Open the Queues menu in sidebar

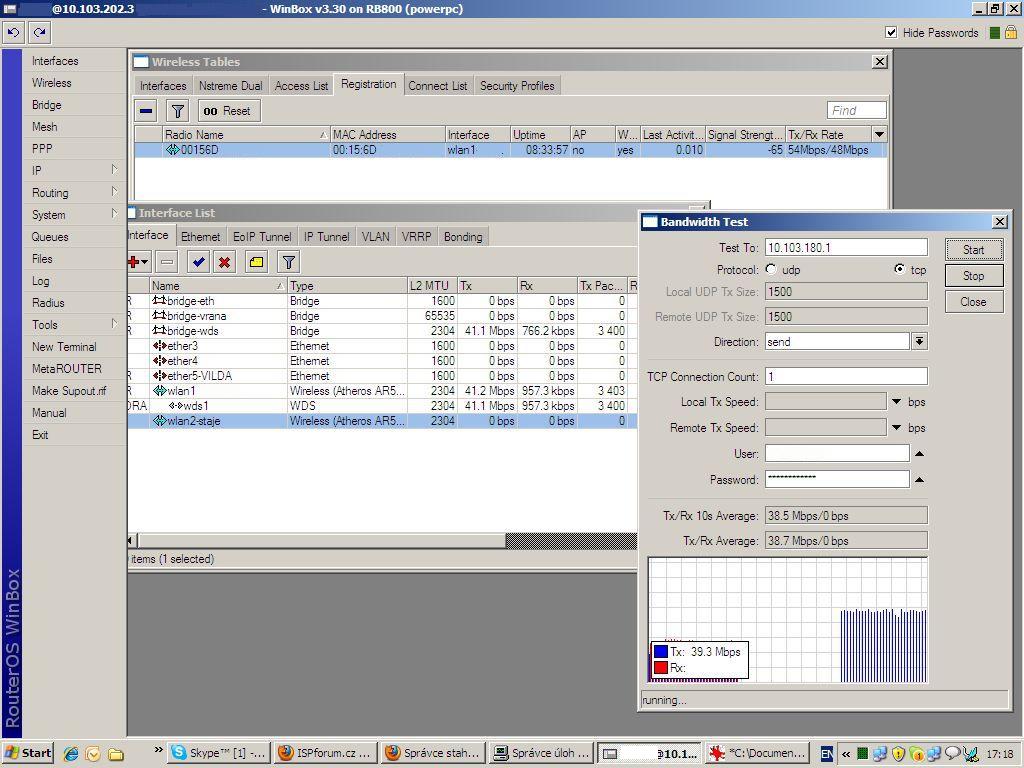click(50, 237)
